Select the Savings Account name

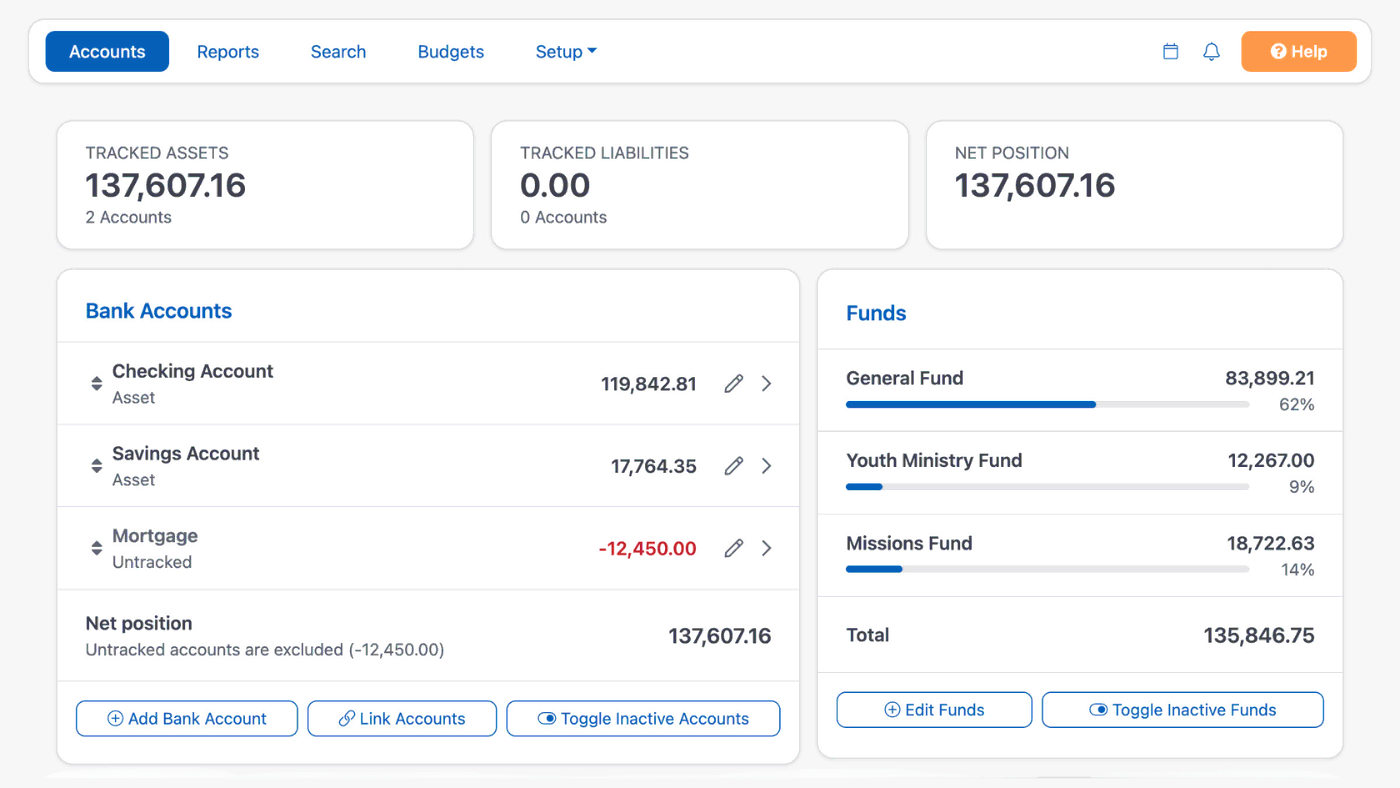(x=186, y=453)
